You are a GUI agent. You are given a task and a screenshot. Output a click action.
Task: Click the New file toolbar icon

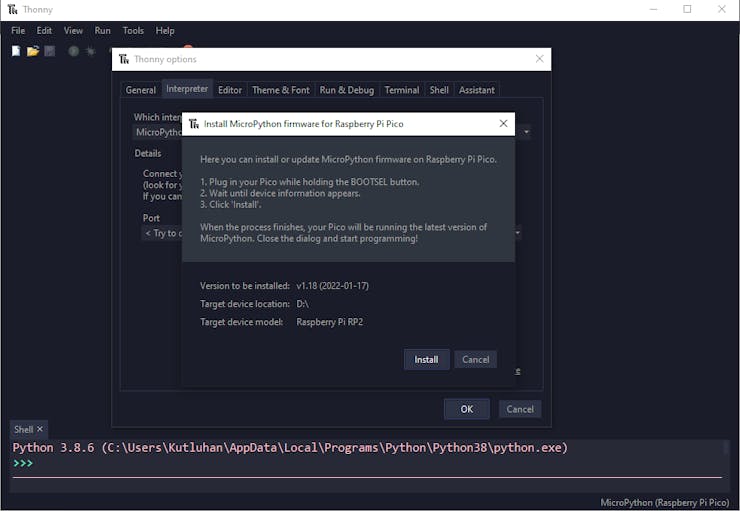coord(16,51)
